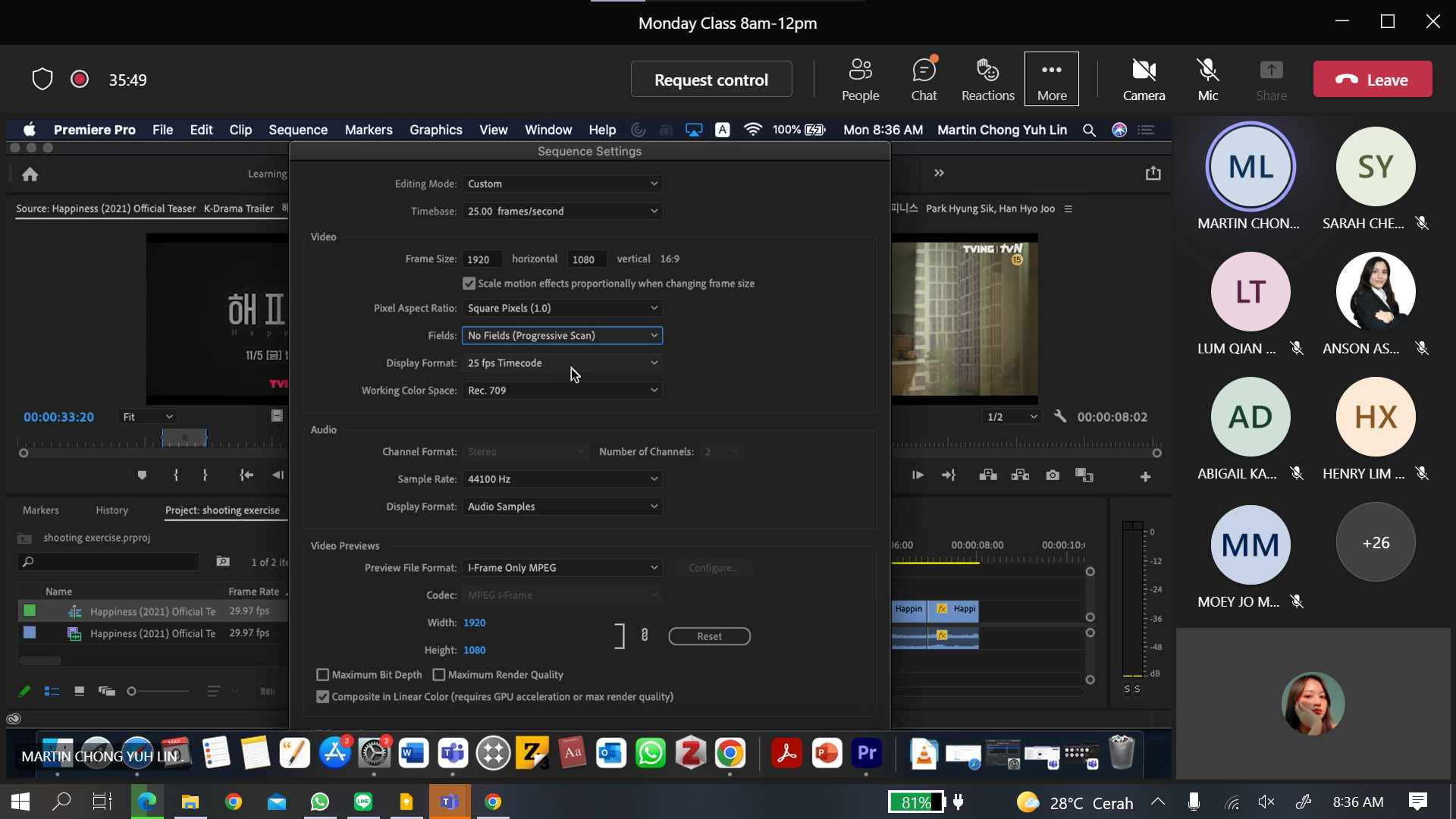Viewport: 1456px width, 819px height.
Task: Open the Fields Progressive Scan dropdown
Action: coord(562,335)
